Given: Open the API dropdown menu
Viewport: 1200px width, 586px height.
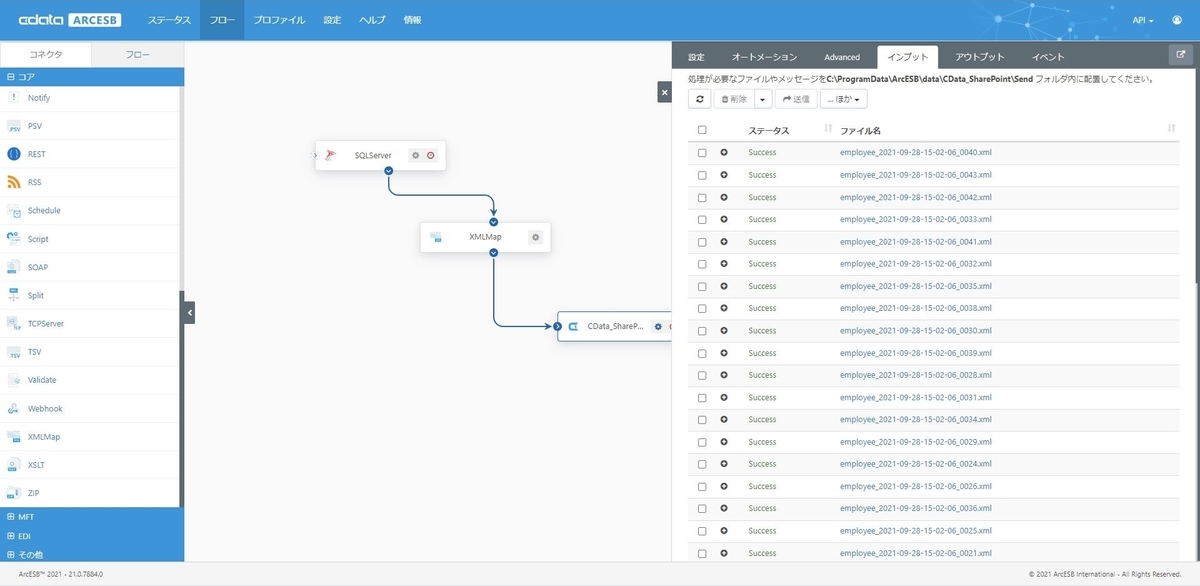Looking at the screenshot, I should pyautogui.click(x=1143, y=20).
